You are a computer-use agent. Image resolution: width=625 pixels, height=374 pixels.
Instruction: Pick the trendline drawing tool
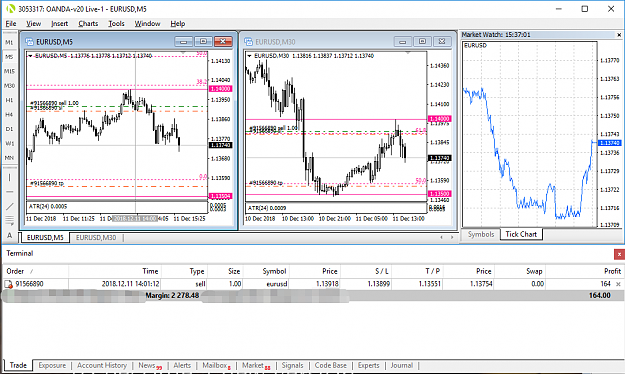(9, 206)
